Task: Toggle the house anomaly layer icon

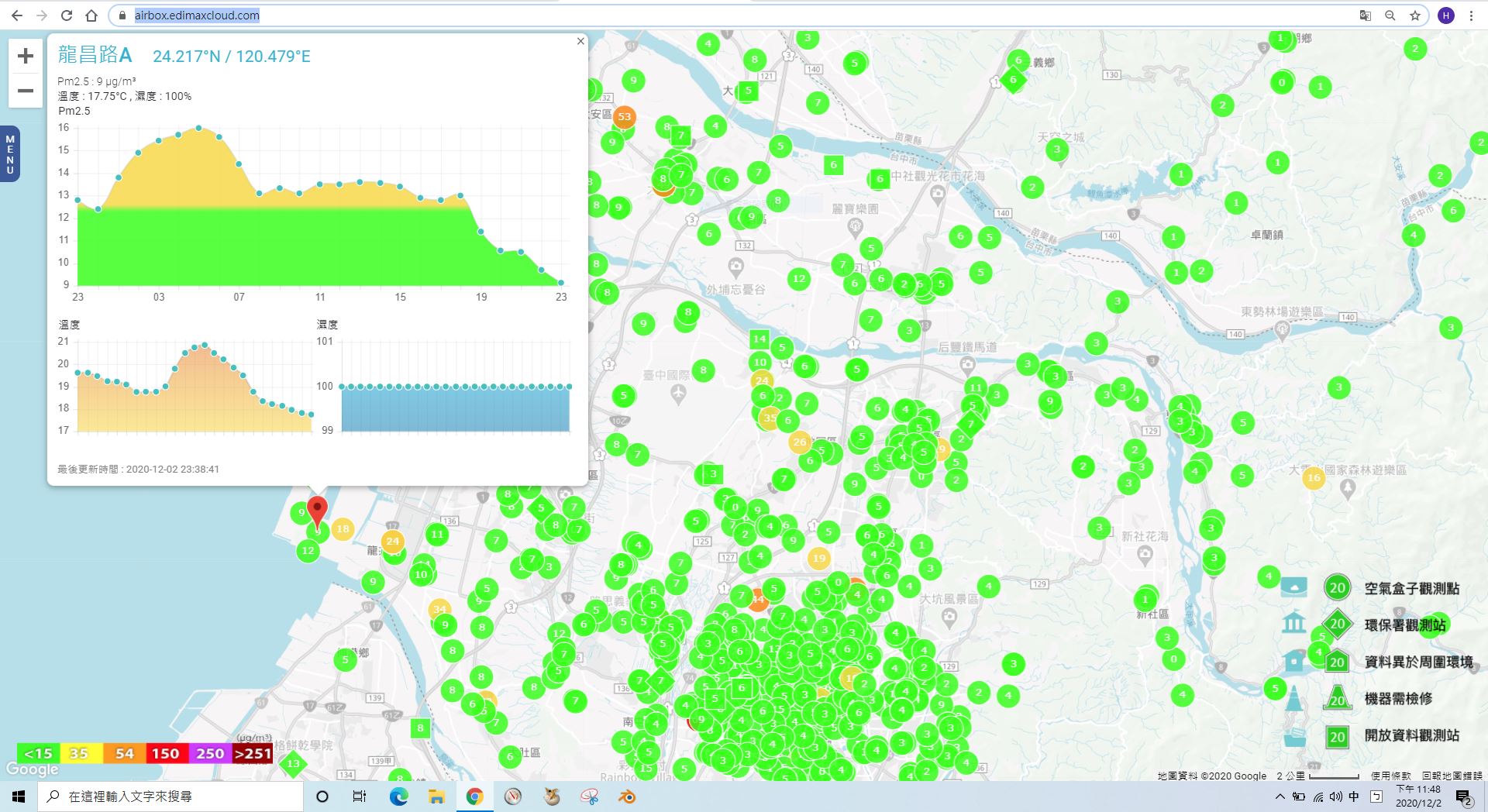Action: click(x=1293, y=661)
